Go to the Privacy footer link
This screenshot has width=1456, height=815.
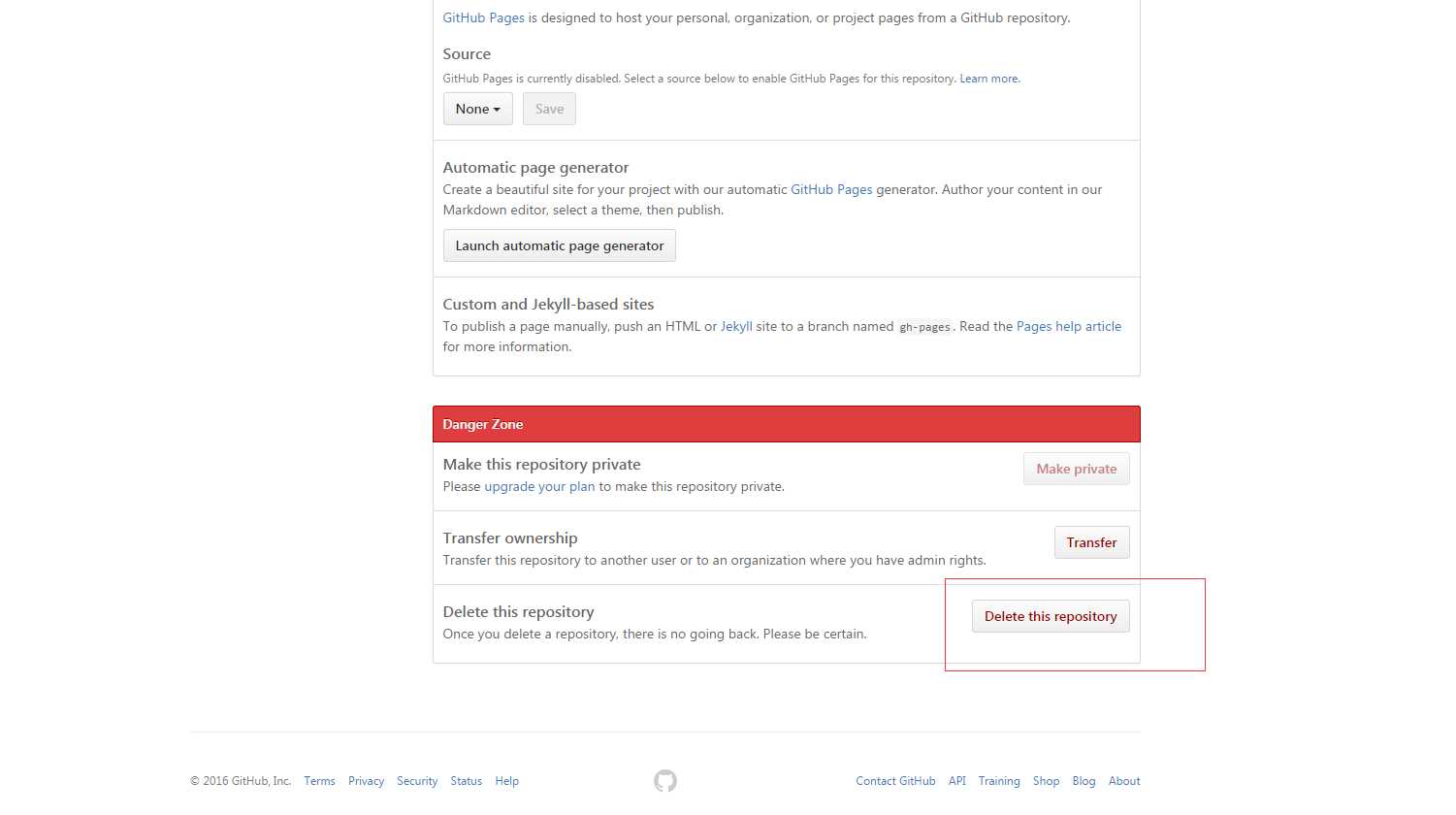tap(366, 781)
